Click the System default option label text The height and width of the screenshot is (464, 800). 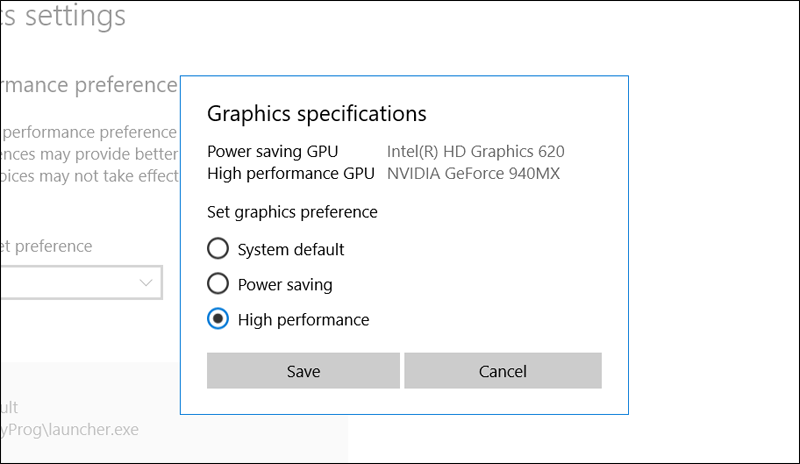291,249
